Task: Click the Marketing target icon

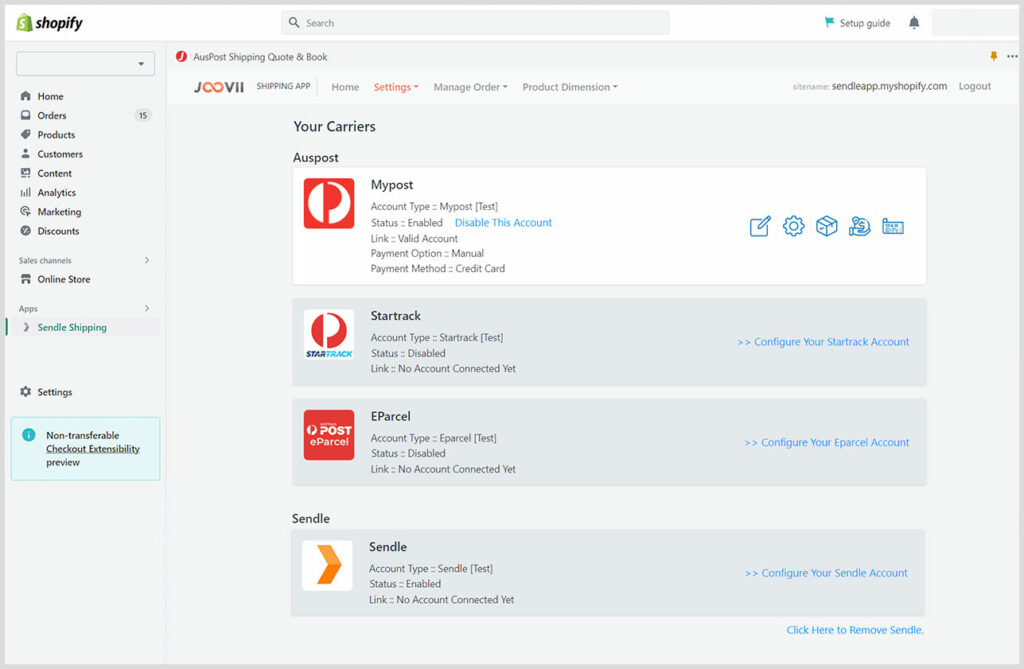Action: pyautogui.click(x=25, y=212)
